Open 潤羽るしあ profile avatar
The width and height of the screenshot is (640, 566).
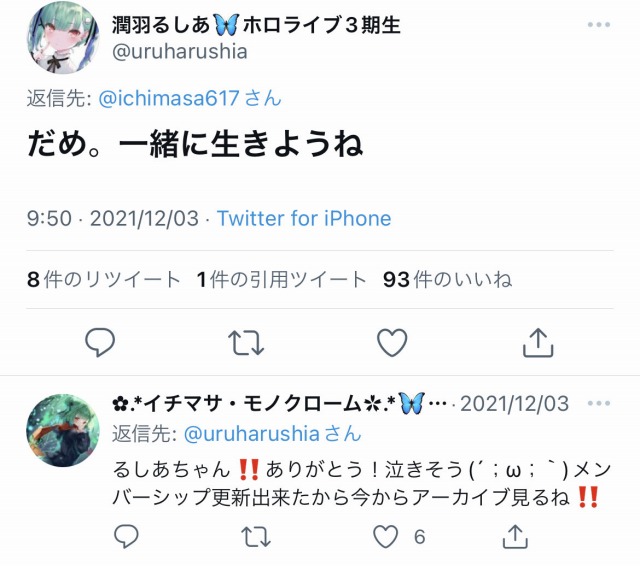(63, 38)
